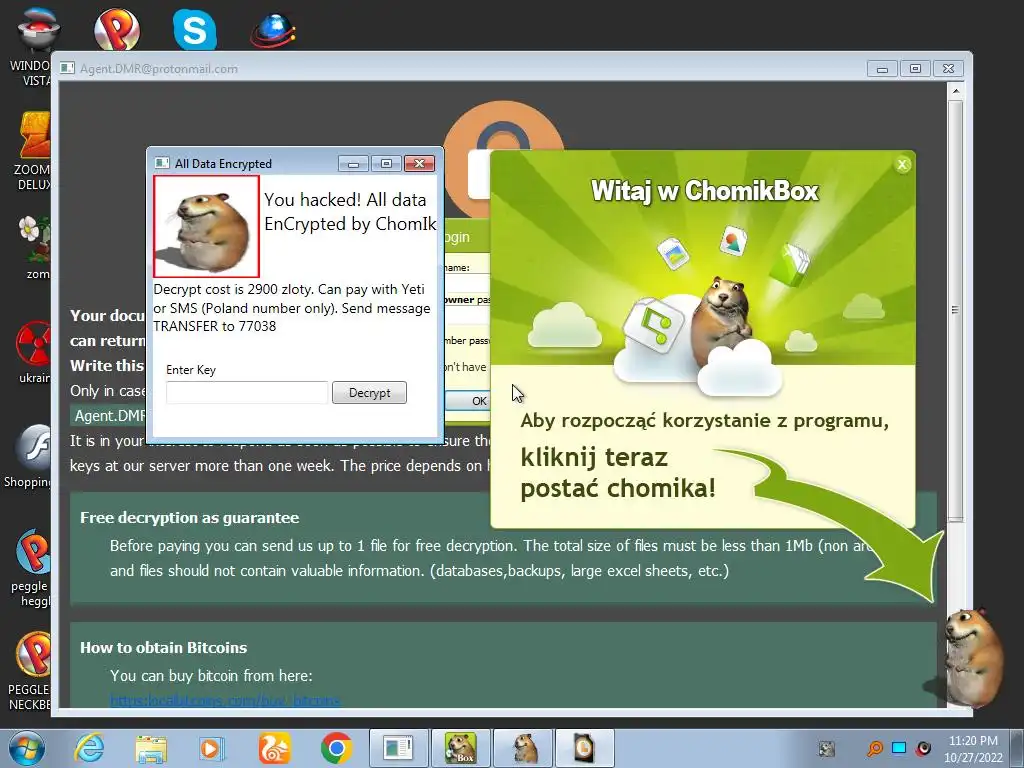Close the All Data Encrypted window

pyautogui.click(x=419, y=163)
